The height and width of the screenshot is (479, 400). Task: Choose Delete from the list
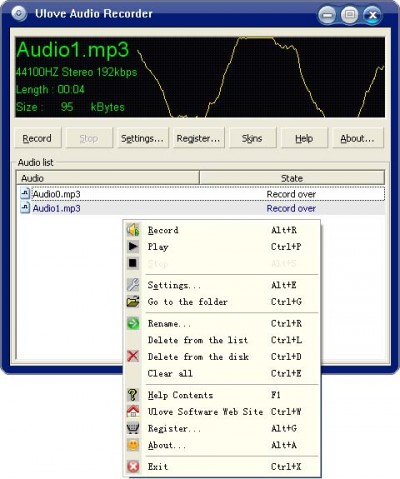(222, 340)
